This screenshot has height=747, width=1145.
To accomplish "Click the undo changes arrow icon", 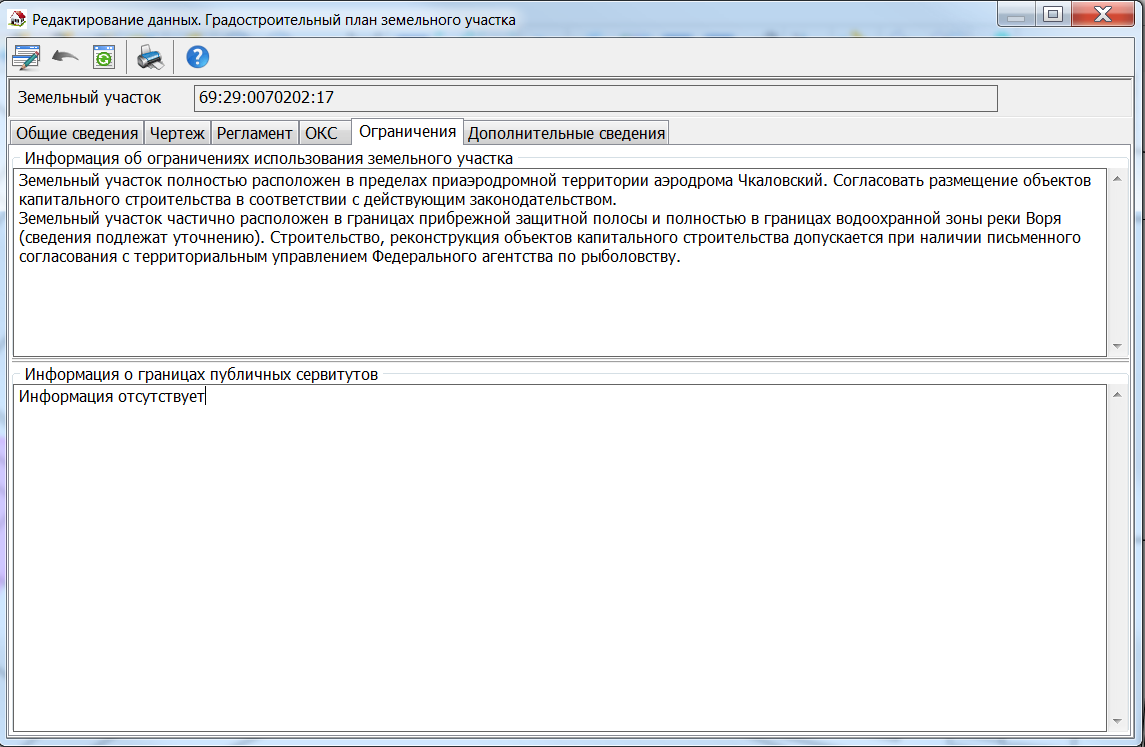I will pos(63,56).
